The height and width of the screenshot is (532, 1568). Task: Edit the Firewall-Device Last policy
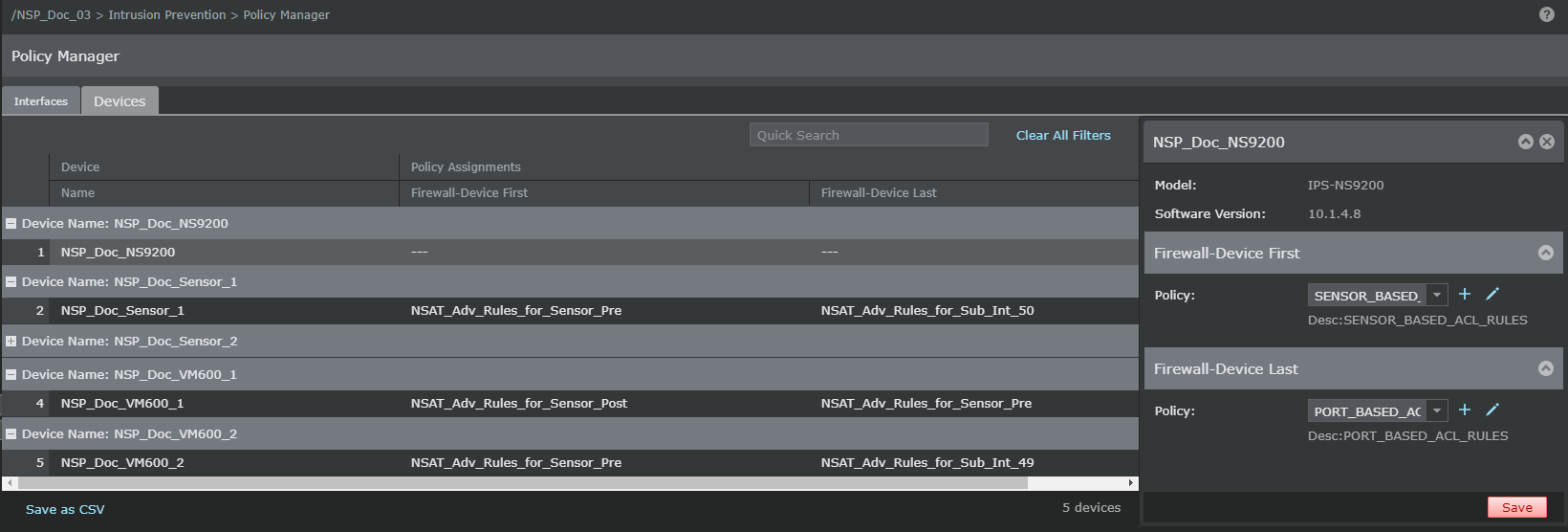pos(1492,410)
